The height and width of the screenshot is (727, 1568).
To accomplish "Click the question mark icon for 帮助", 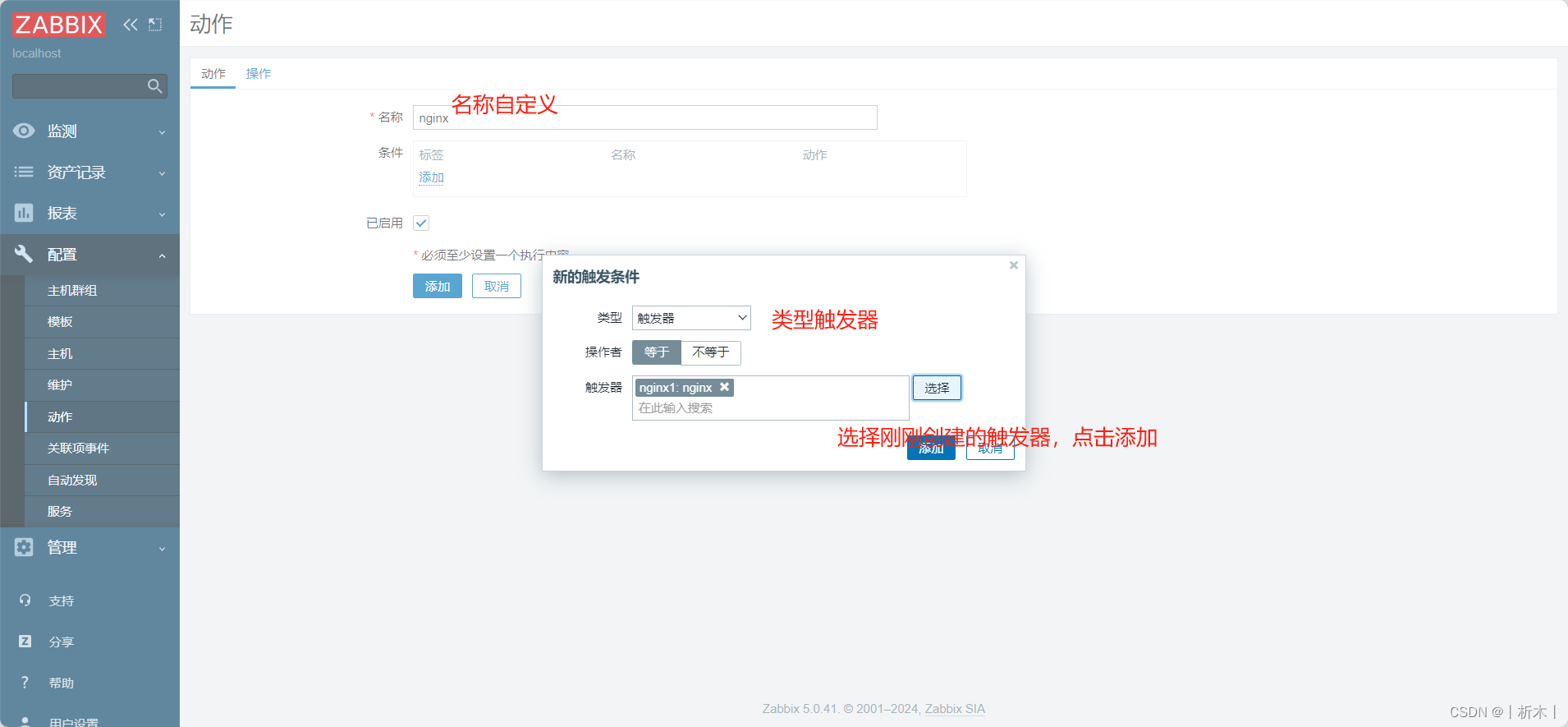I will pos(25,683).
